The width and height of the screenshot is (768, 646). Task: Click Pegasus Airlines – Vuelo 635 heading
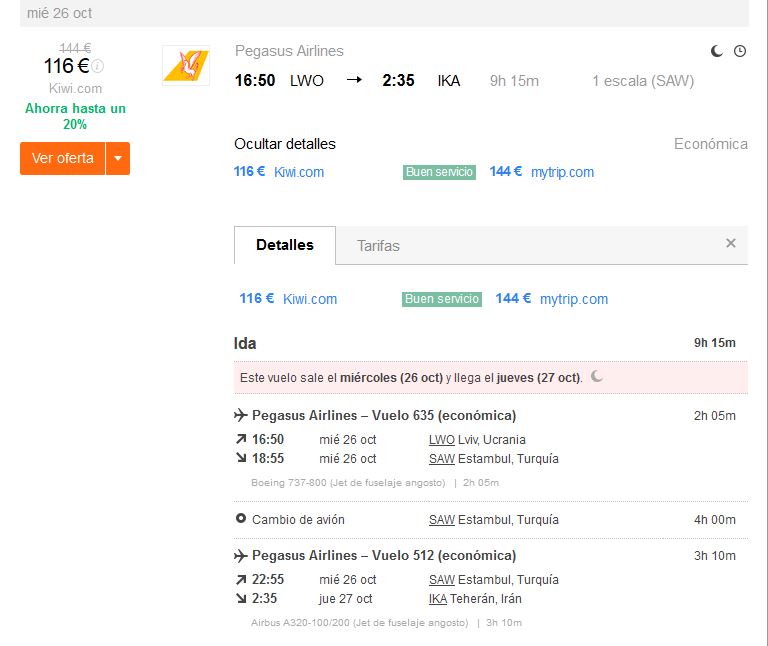(384, 415)
